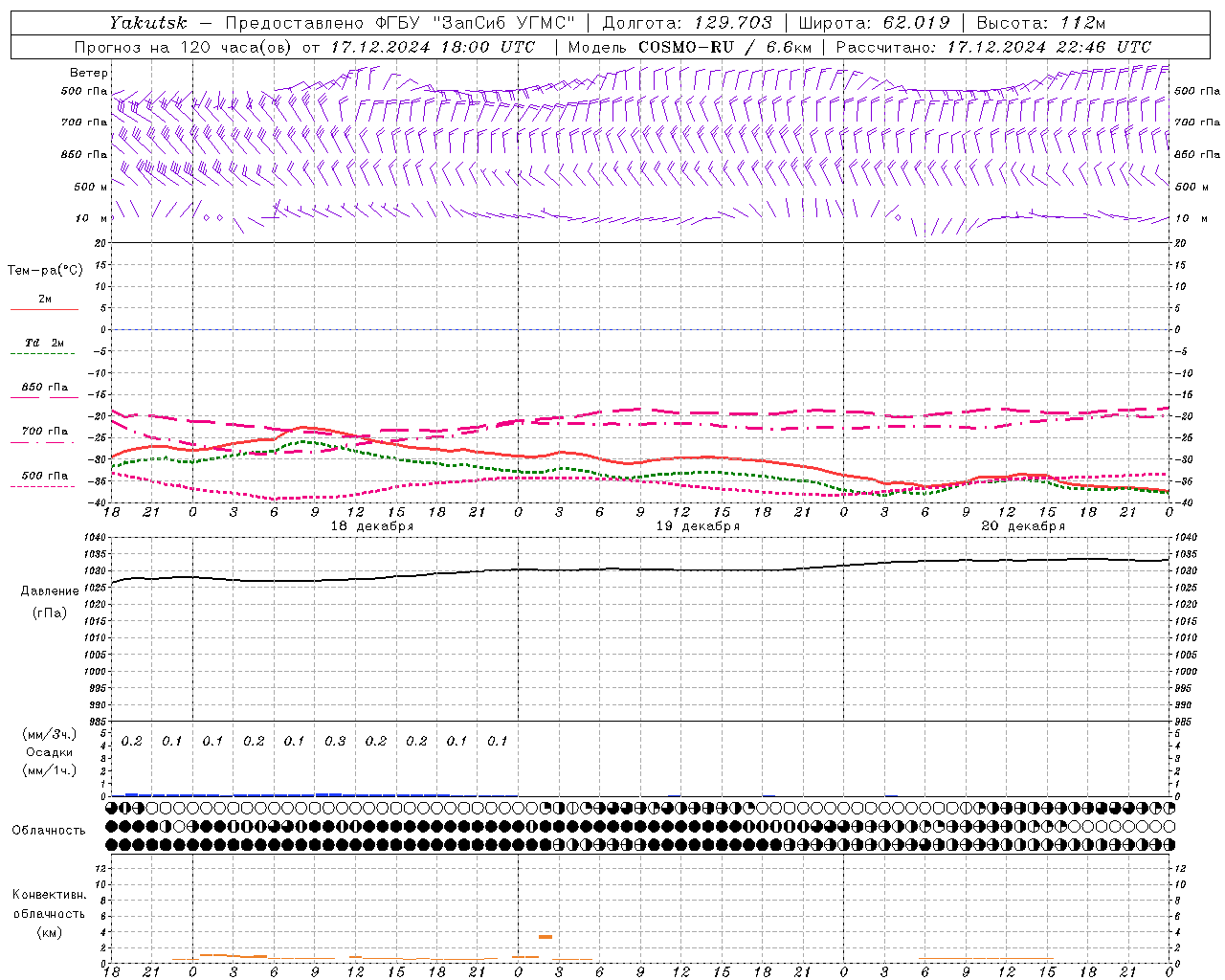Click the 19 декабря date label
The image size is (1225, 980).
coord(698,526)
